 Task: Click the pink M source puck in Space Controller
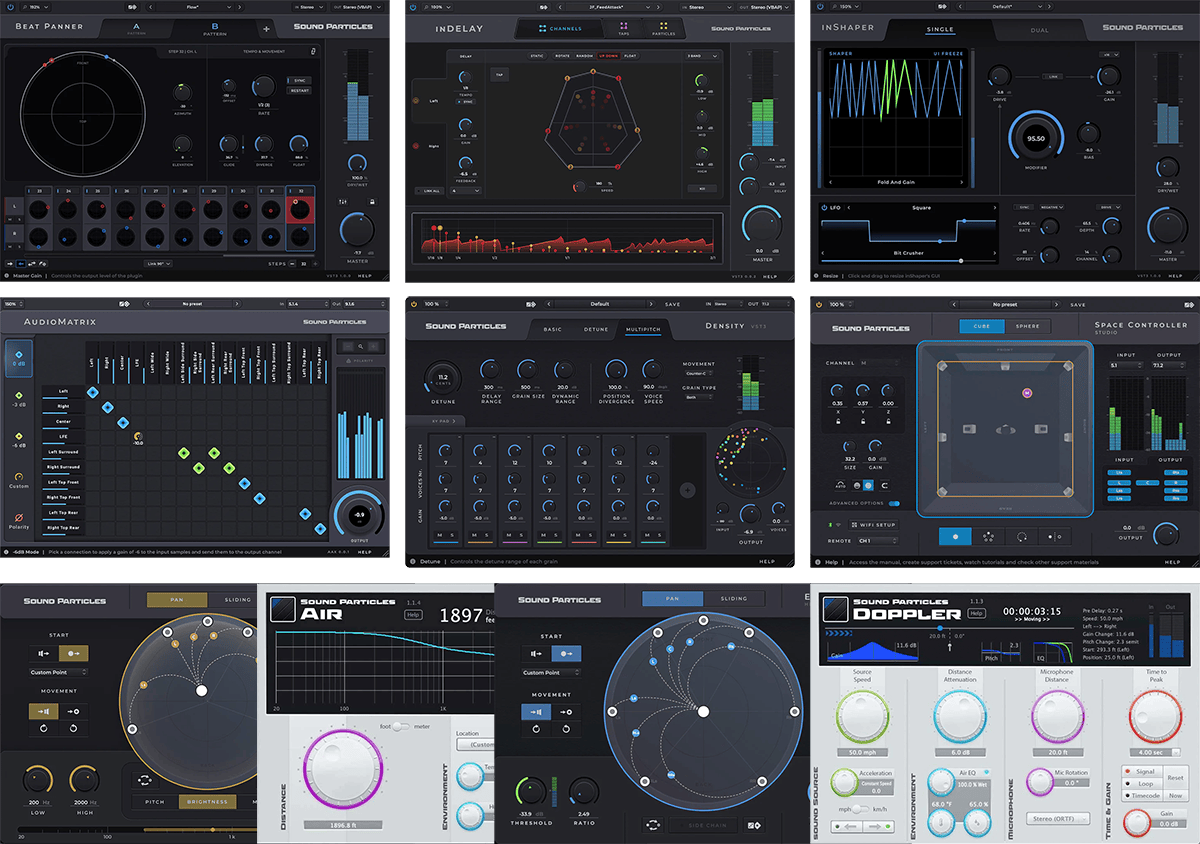(x=1026, y=393)
